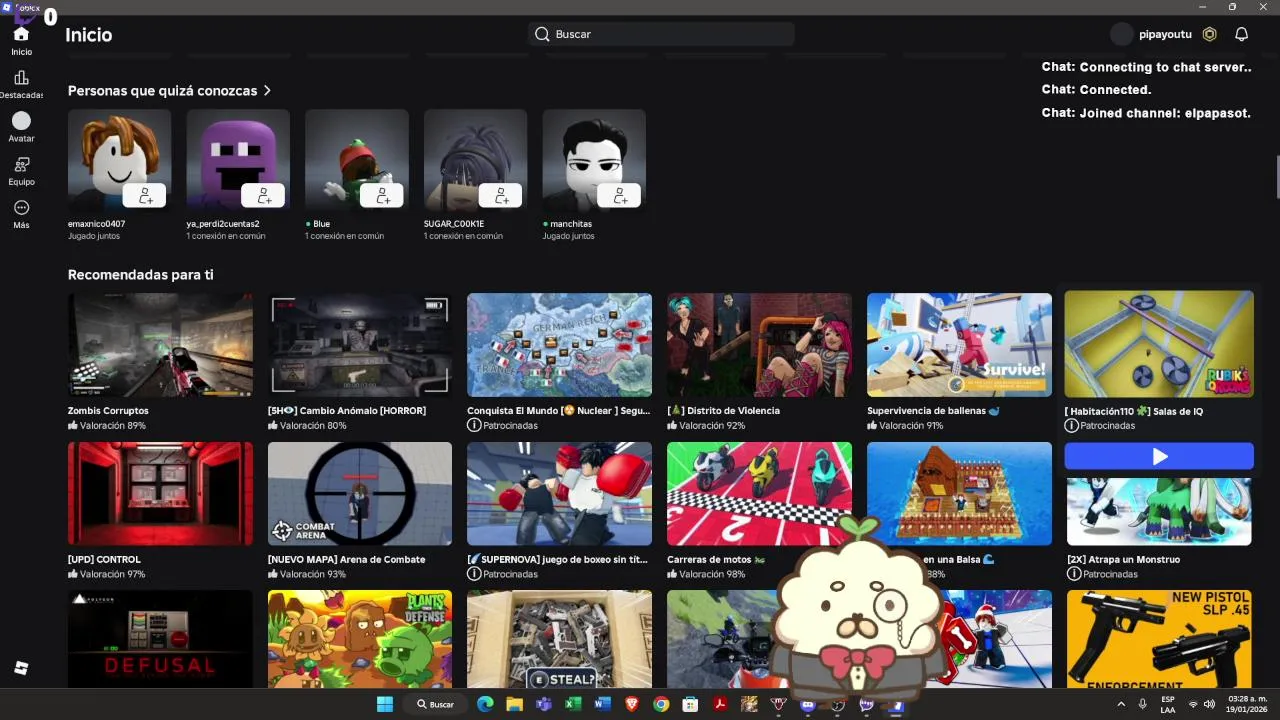
Task: Add manchitas as a connection
Action: (620, 195)
